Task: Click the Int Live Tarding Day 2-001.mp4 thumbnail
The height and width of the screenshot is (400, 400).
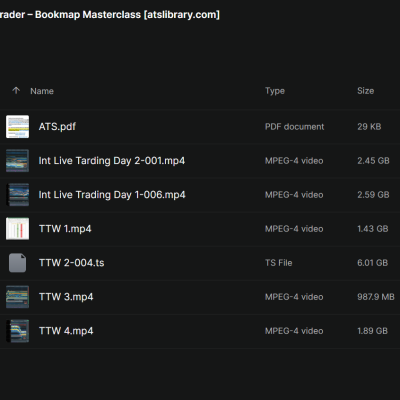Action: tap(17, 161)
